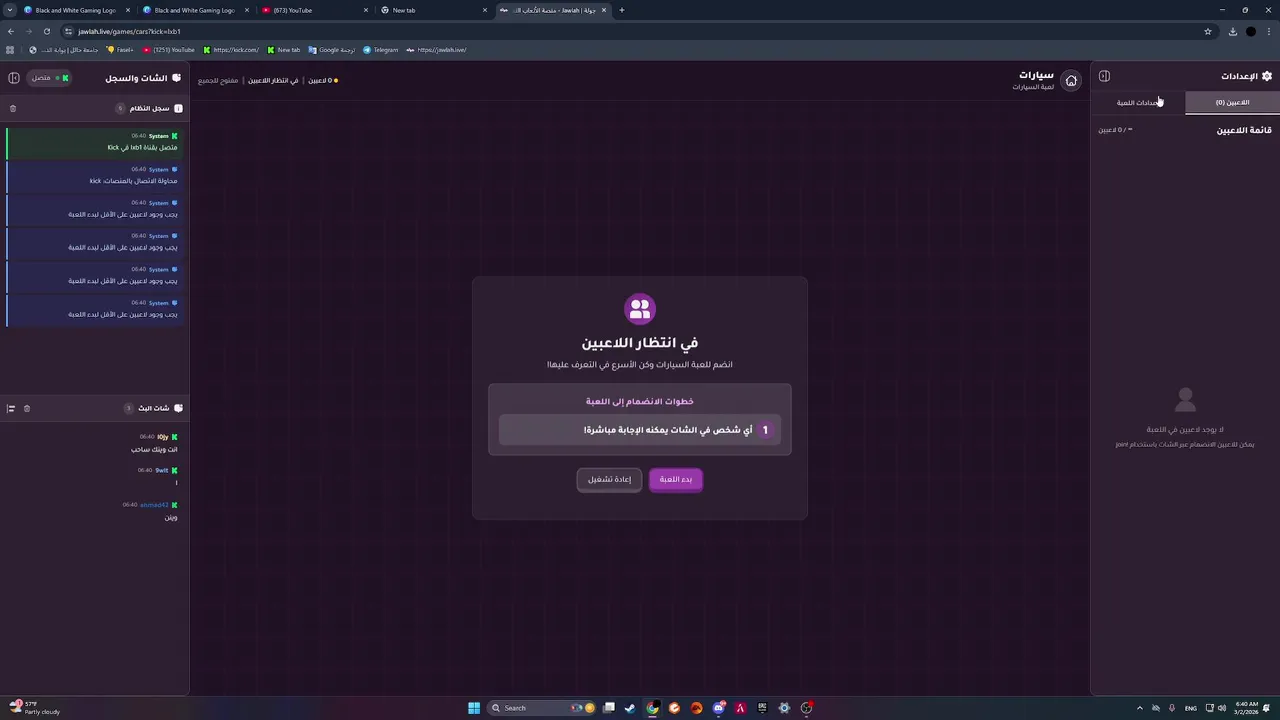Open the Chrome apps grid in bookmarks bar

pyautogui.click(x=10, y=50)
